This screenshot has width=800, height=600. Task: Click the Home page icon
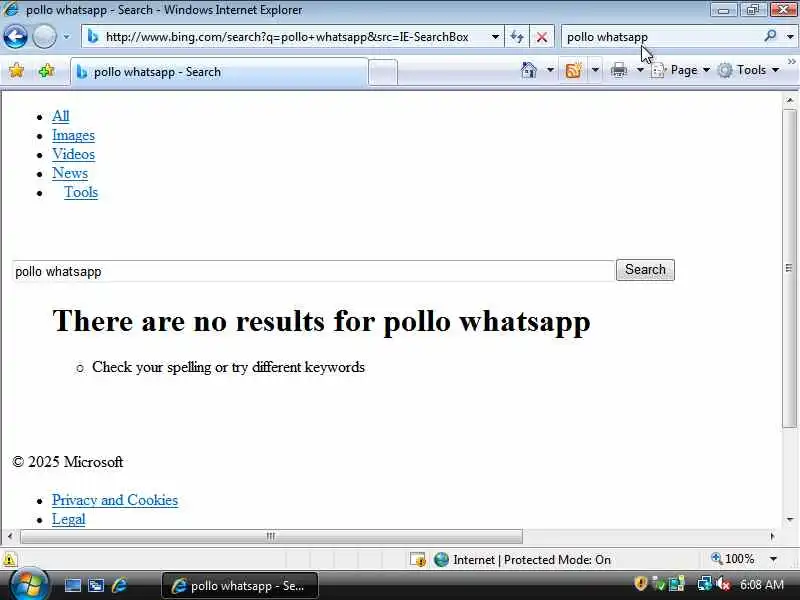point(529,70)
